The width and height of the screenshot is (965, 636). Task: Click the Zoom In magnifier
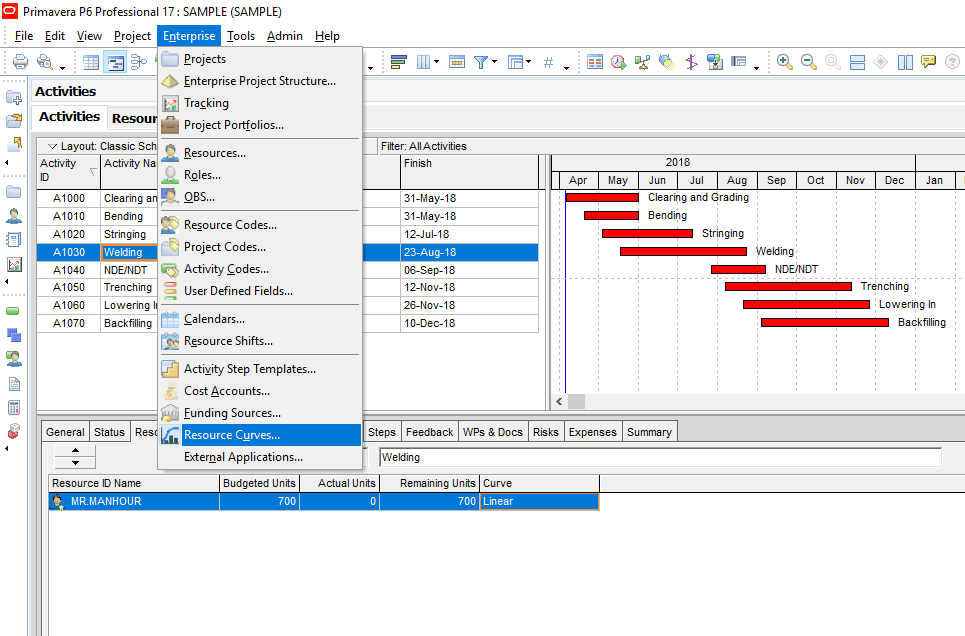point(785,62)
